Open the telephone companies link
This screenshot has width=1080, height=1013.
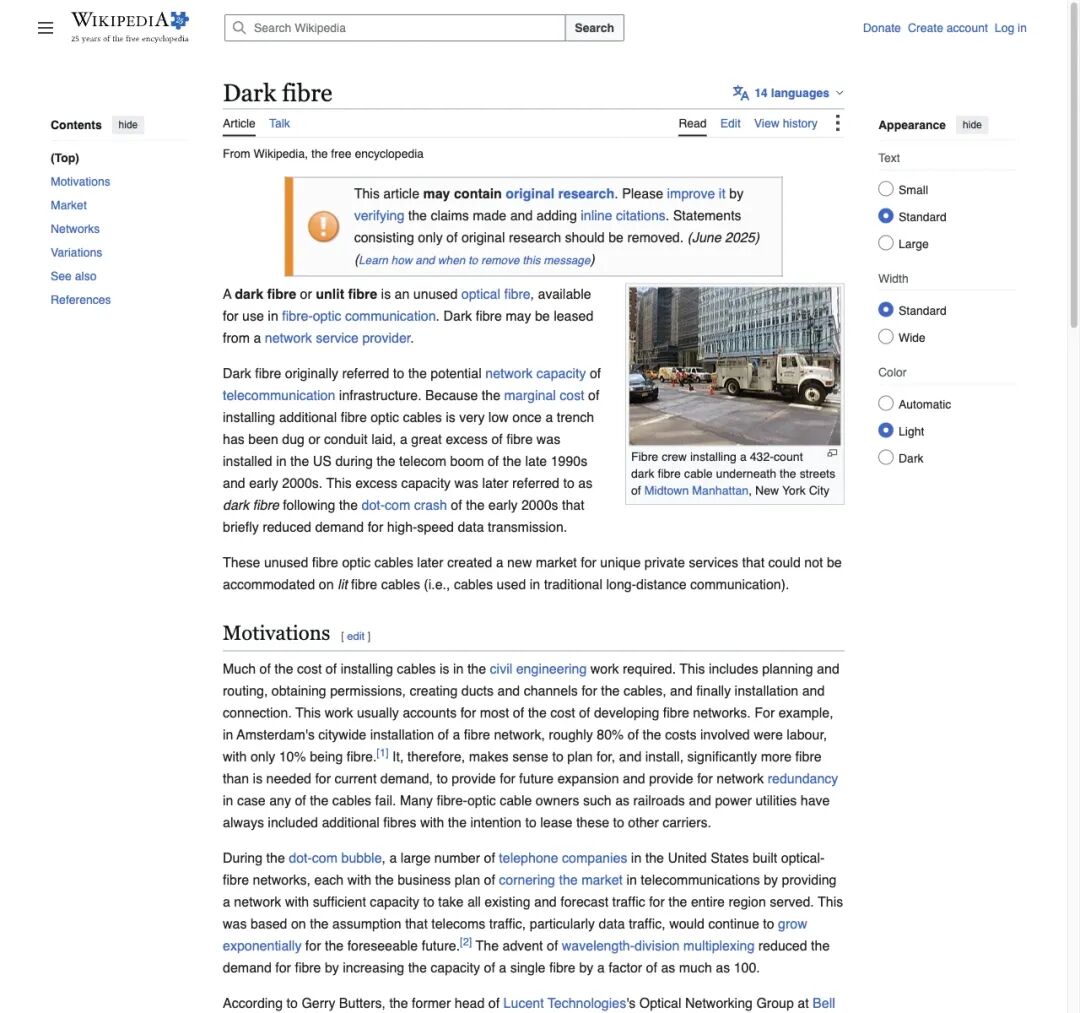[562, 858]
